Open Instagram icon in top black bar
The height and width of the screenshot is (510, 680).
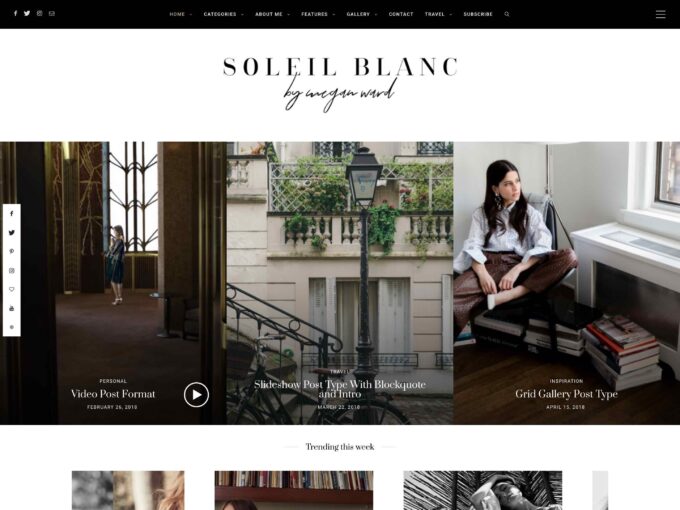pos(39,13)
